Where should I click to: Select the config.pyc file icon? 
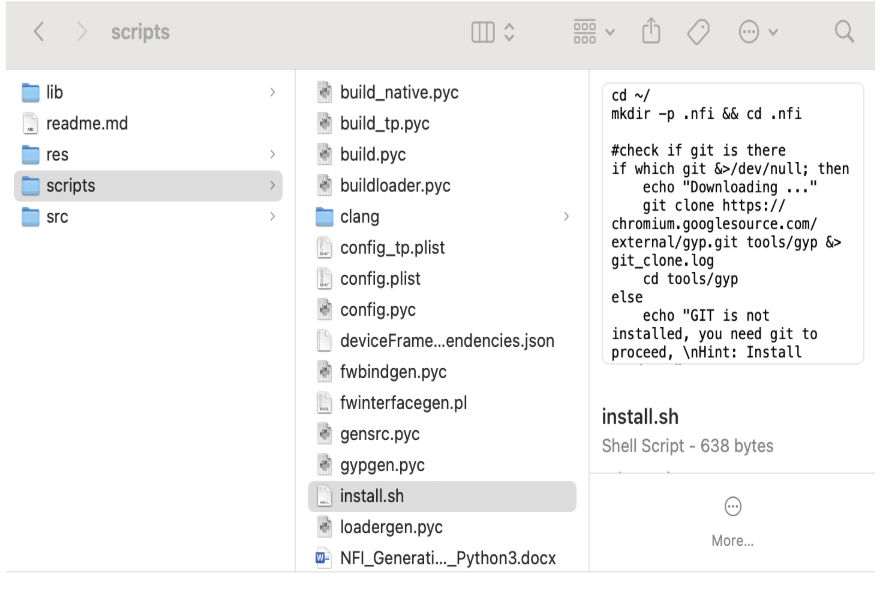[x=325, y=310]
